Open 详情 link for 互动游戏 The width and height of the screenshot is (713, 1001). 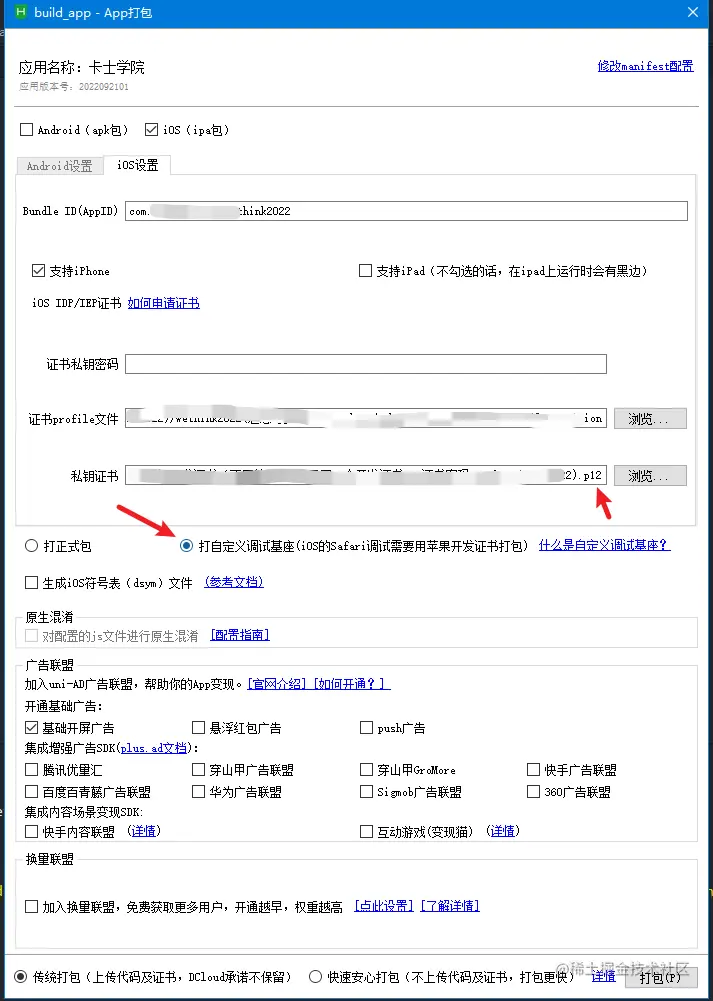coord(503,831)
